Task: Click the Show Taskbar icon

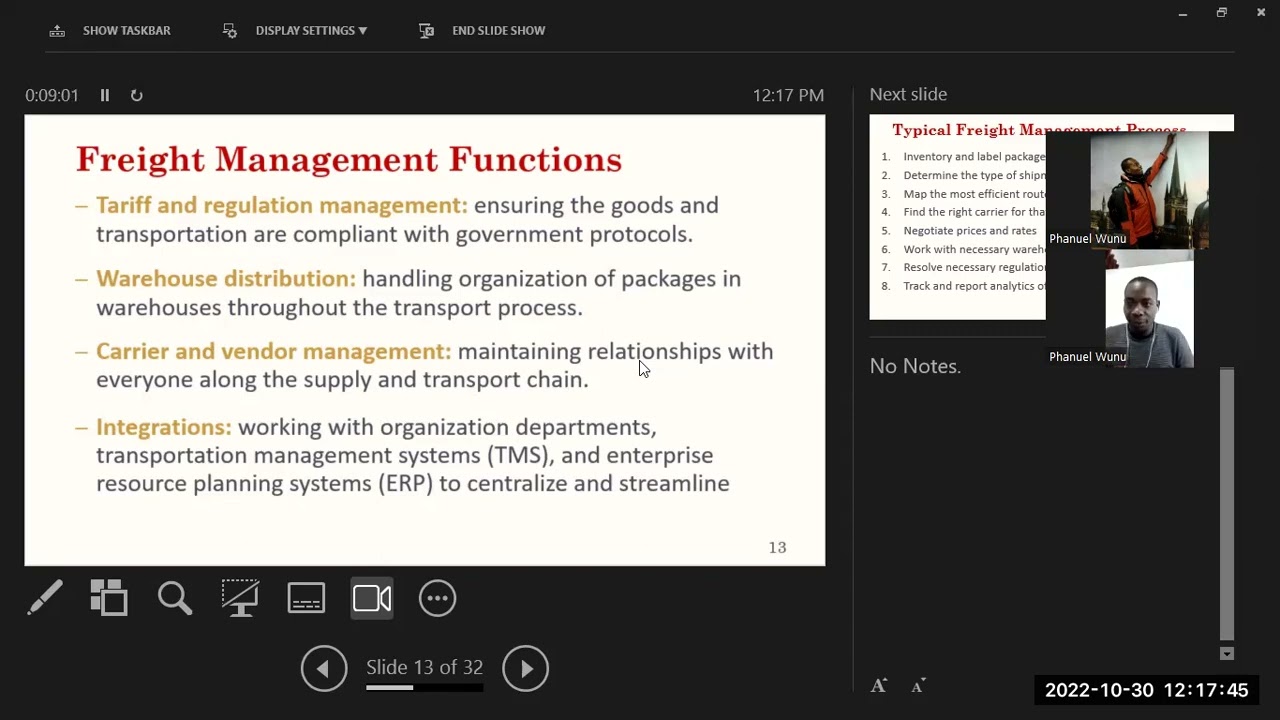Action: click(x=57, y=30)
